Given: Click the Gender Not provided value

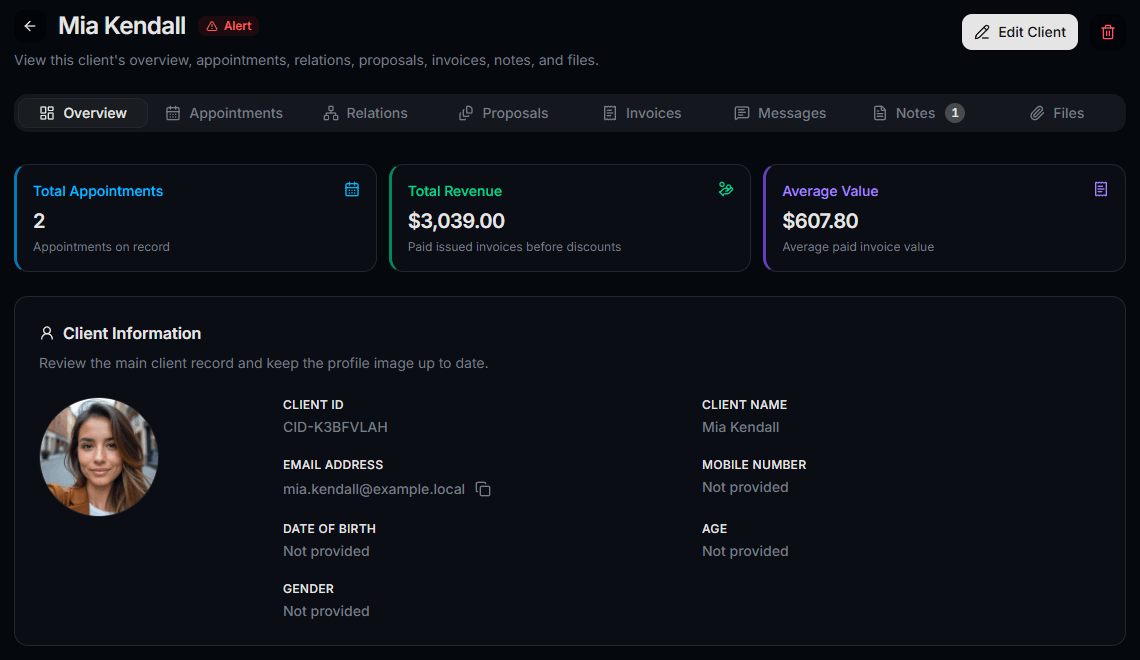Looking at the screenshot, I should click(326, 611).
